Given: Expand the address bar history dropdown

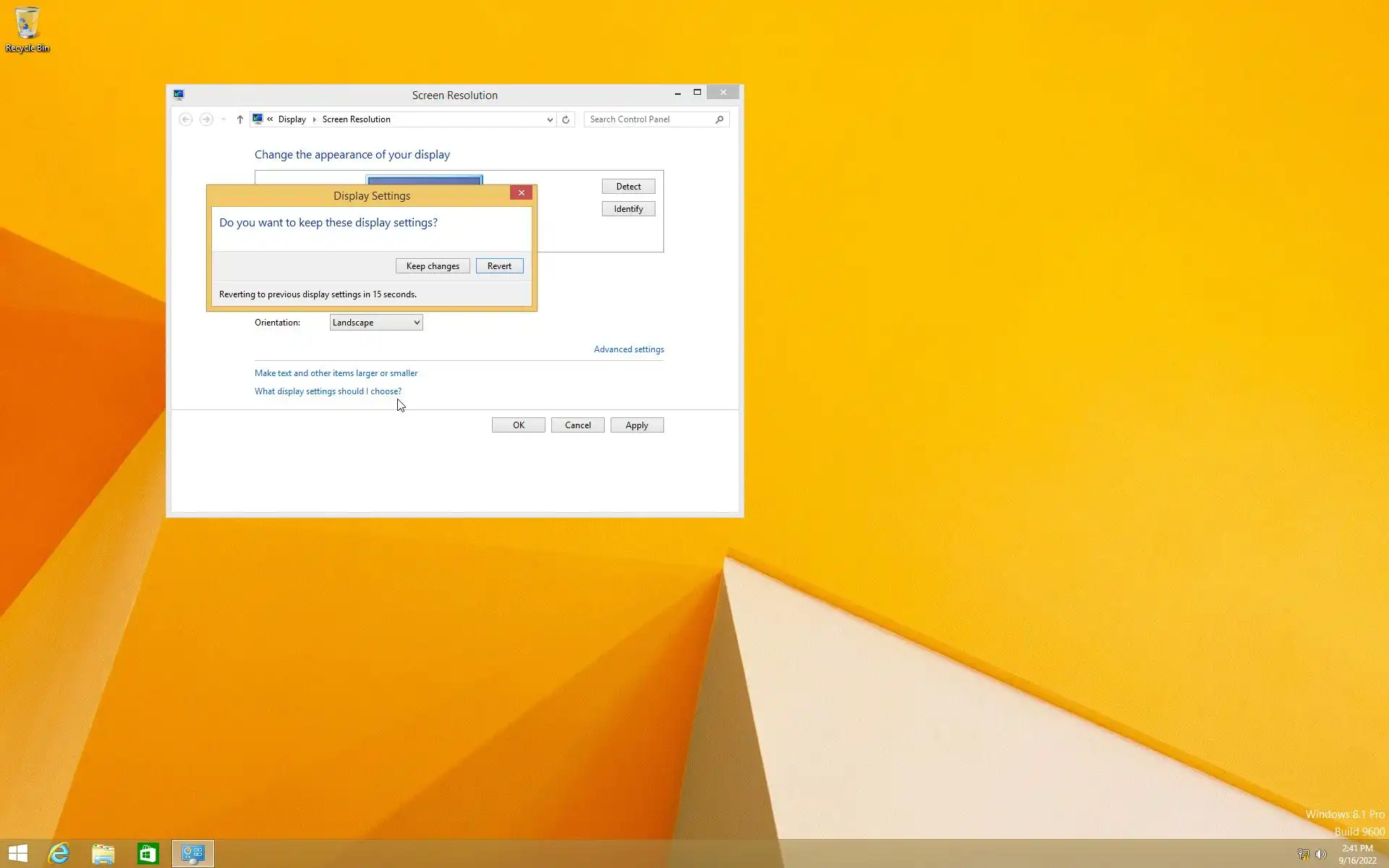Looking at the screenshot, I should (550, 119).
